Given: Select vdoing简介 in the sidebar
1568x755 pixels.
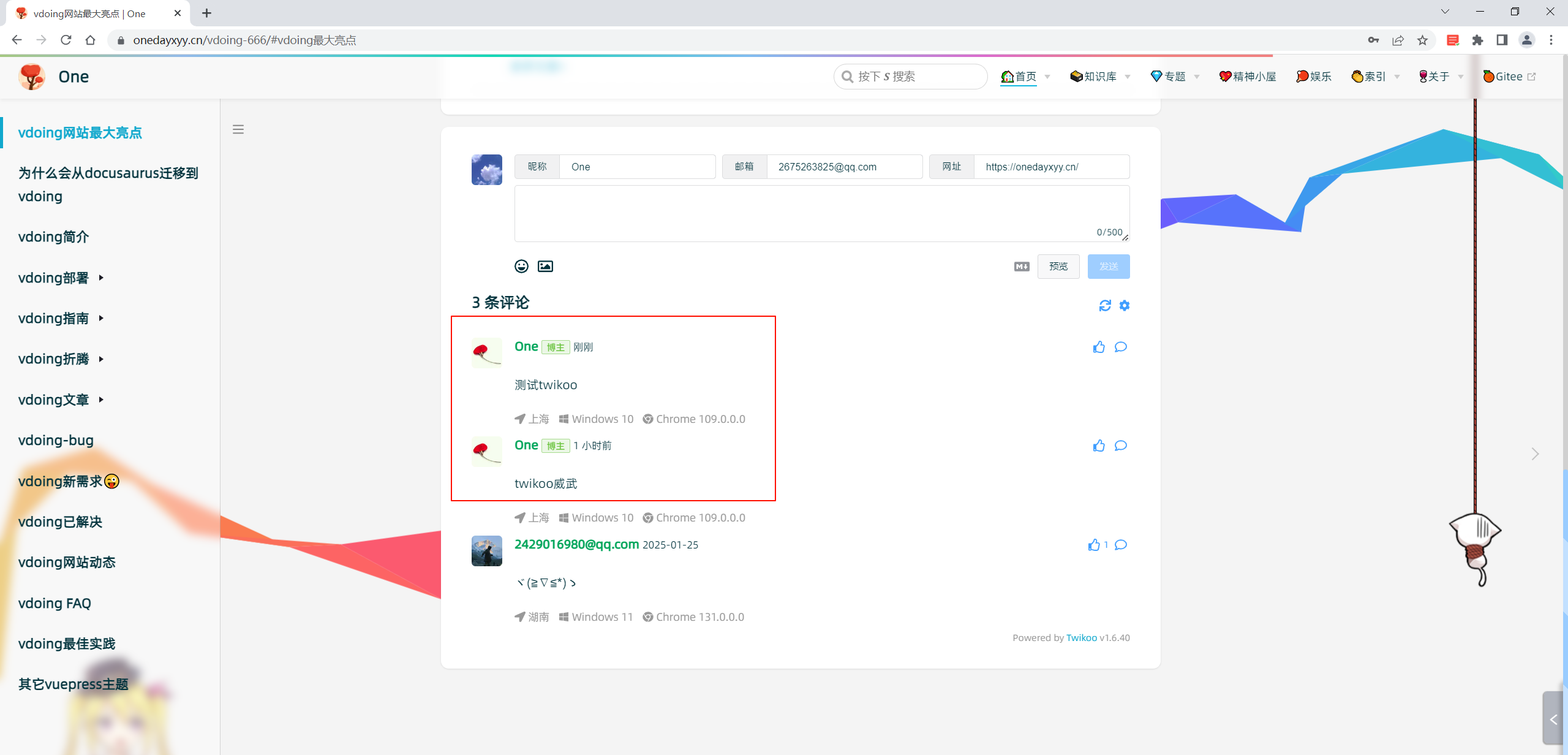Looking at the screenshot, I should tap(54, 237).
